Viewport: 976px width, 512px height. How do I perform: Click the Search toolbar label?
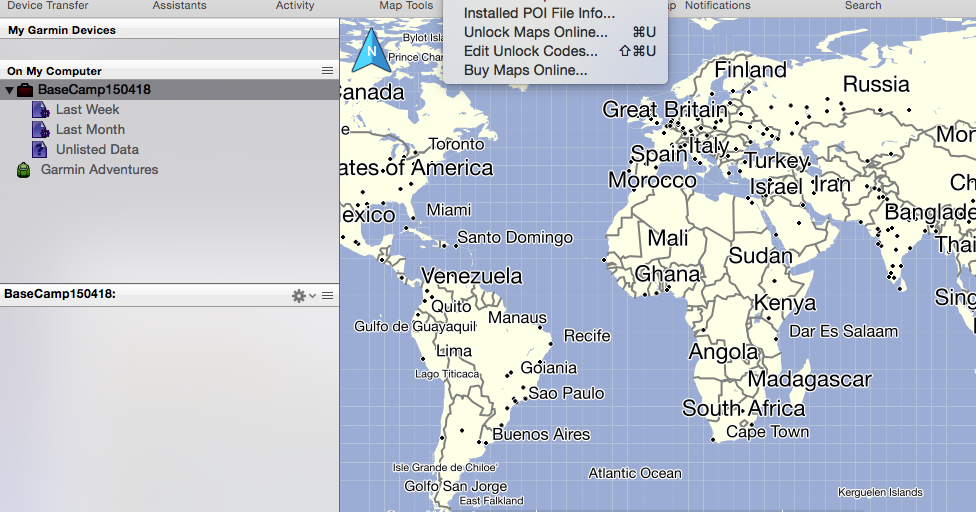pyautogui.click(x=863, y=6)
